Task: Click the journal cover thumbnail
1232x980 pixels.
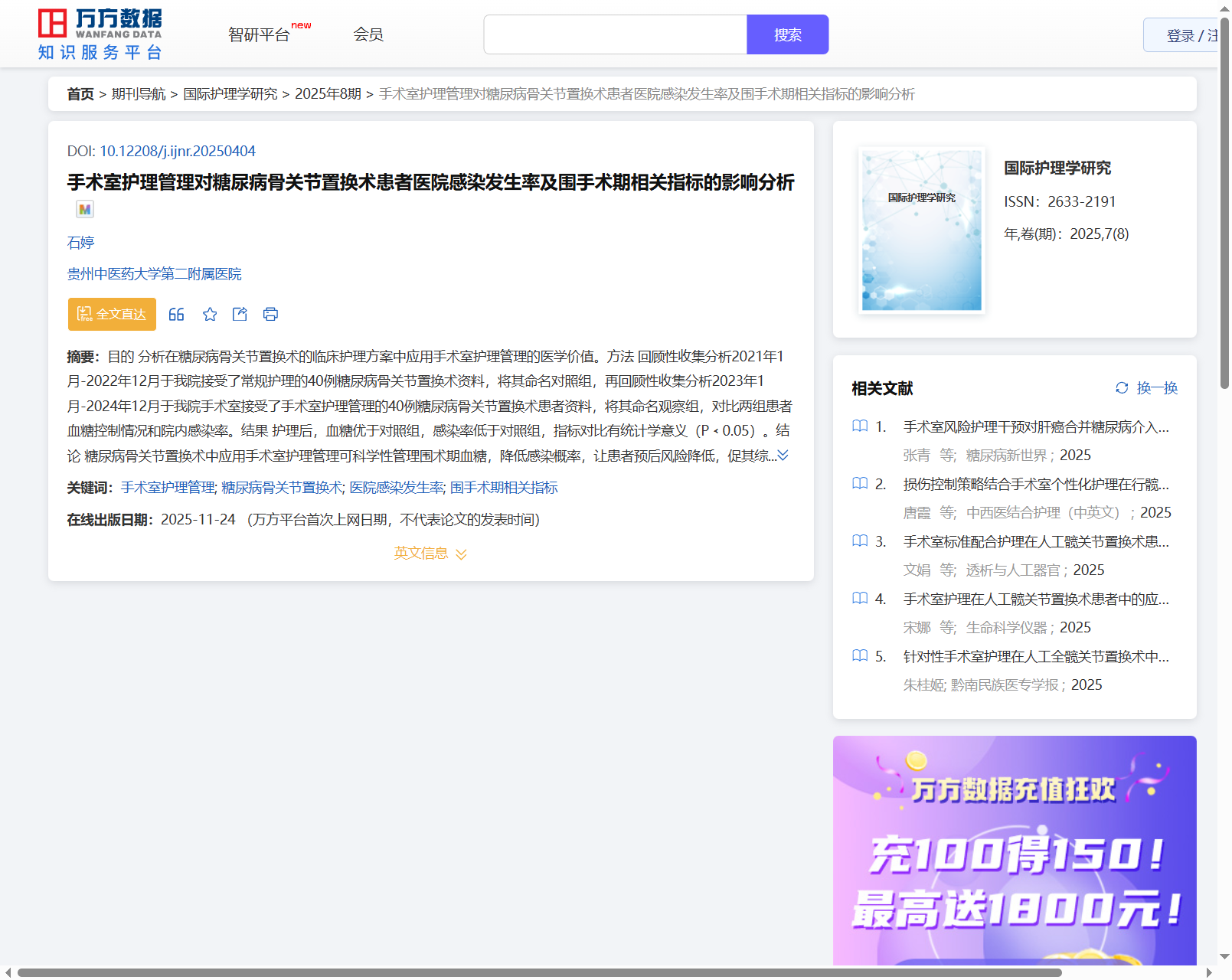Action: coord(921,230)
